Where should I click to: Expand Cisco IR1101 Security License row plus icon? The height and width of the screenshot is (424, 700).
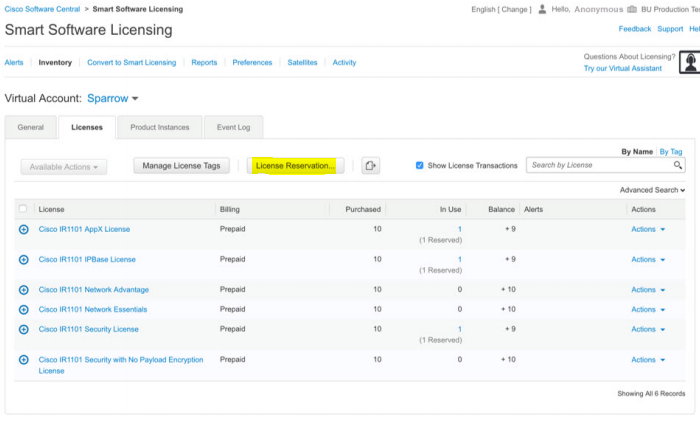pyautogui.click(x=24, y=329)
